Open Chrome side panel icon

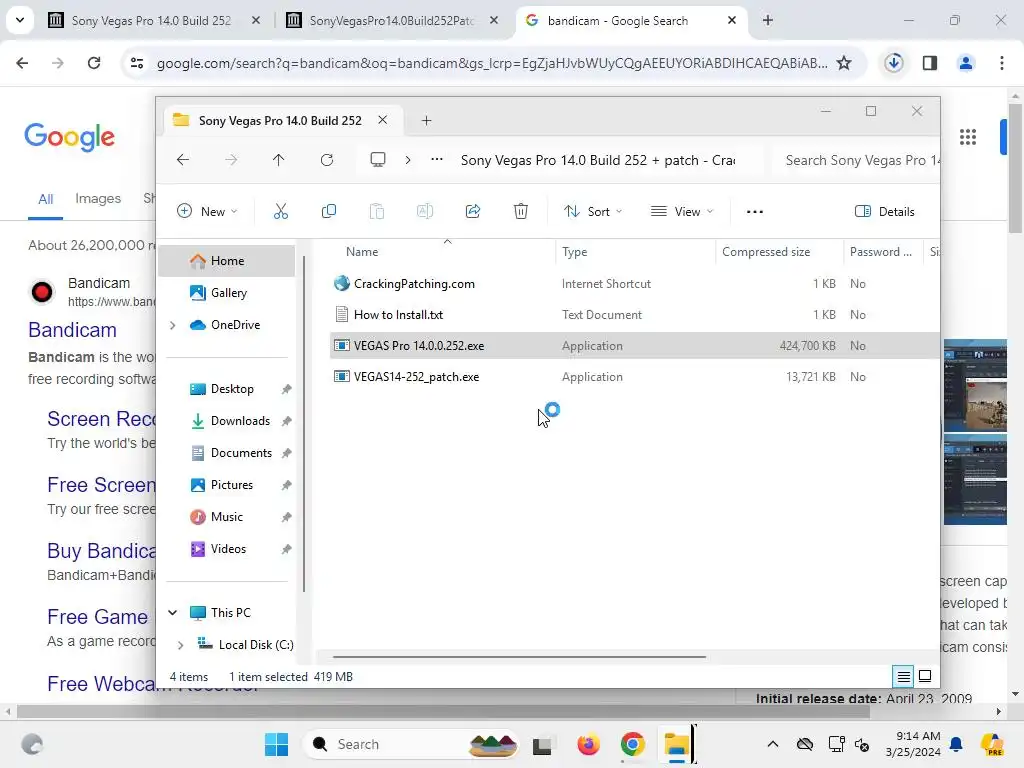tap(930, 63)
